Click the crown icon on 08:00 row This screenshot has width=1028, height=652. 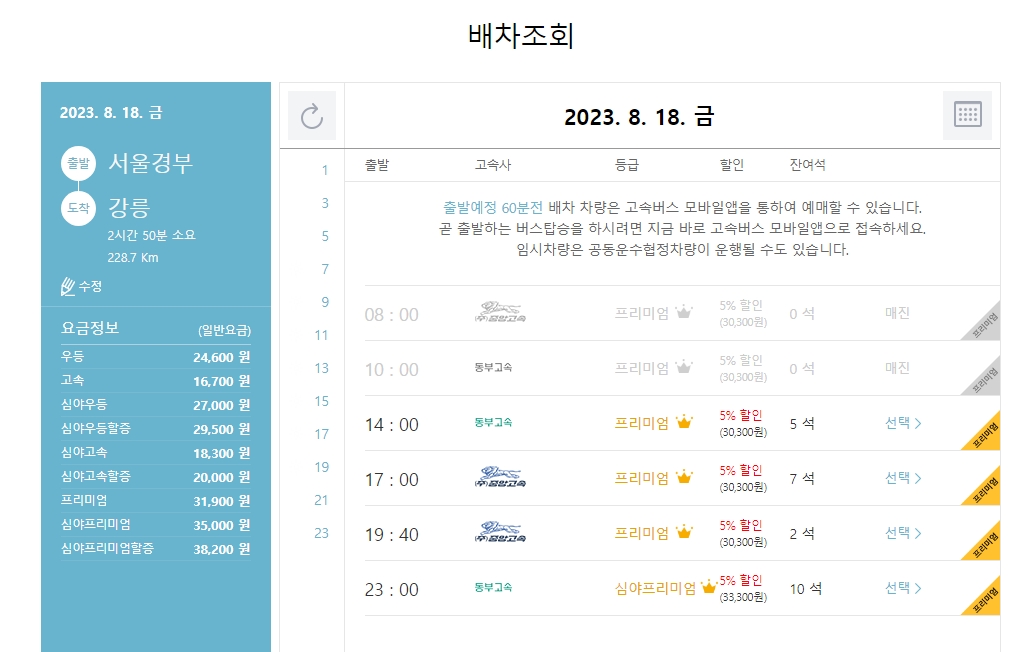click(684, 312)
